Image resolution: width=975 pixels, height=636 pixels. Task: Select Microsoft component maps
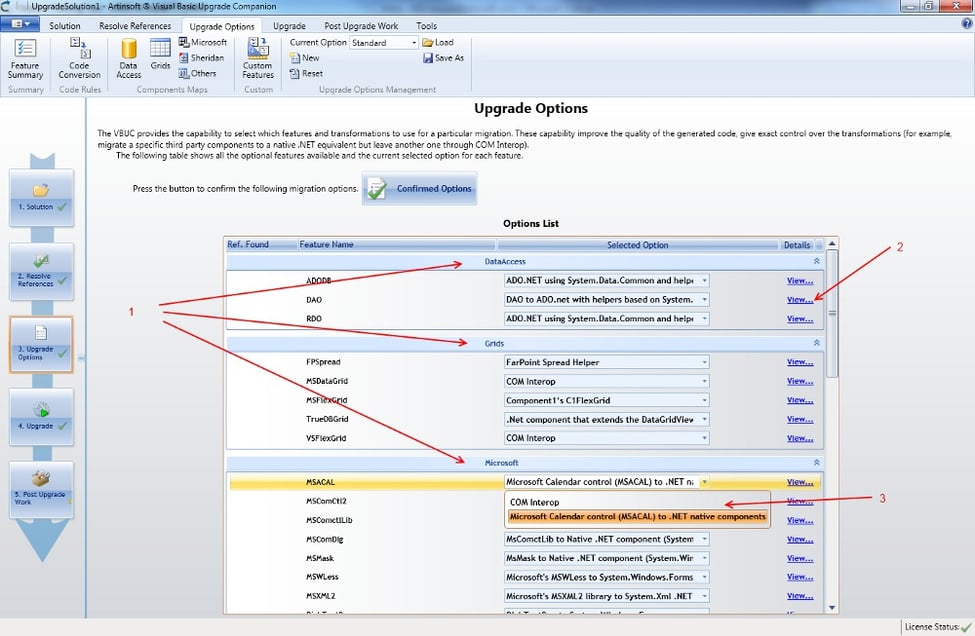(203, 42)
